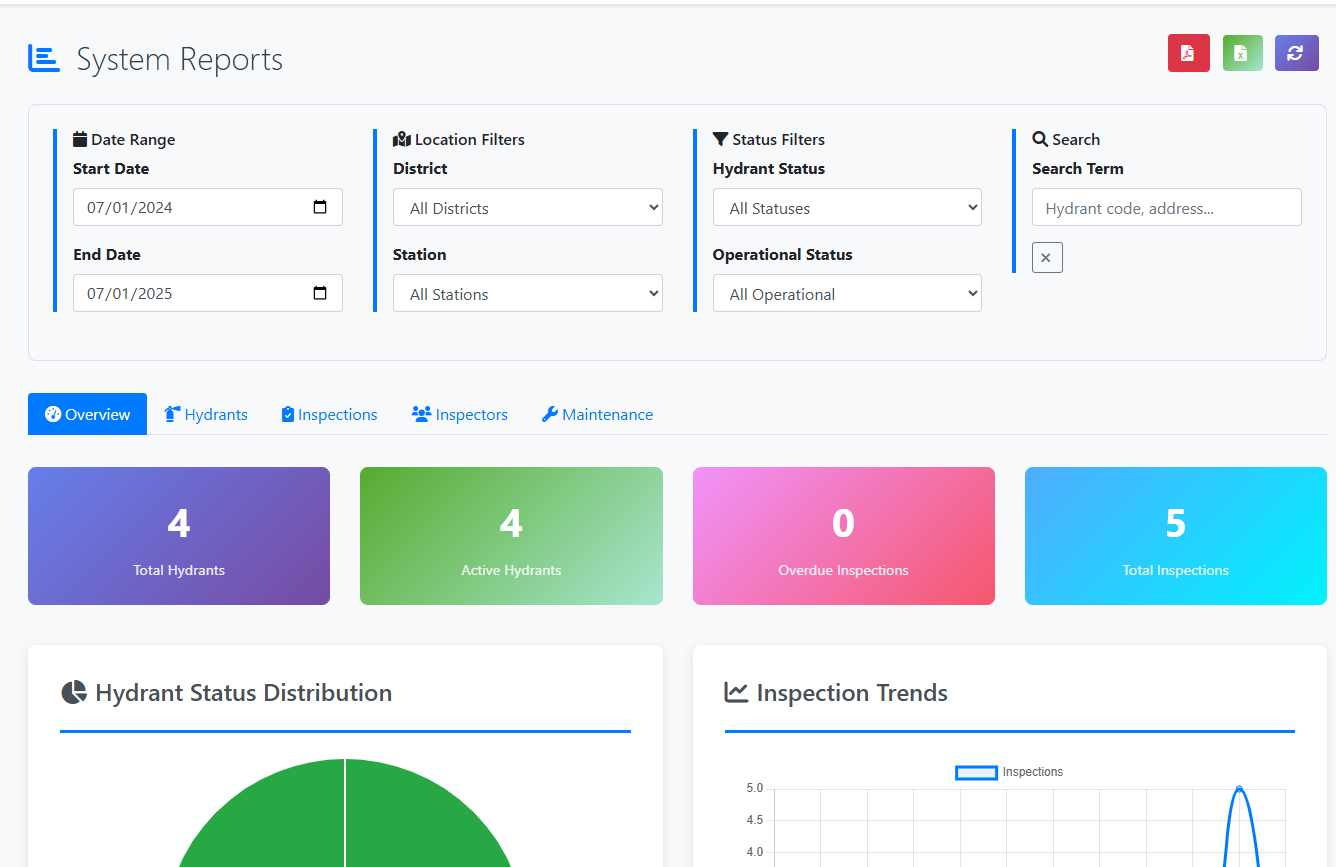Go to the Inspectors tab
The image size is (1336, 867).
click(x=460, y=414)
